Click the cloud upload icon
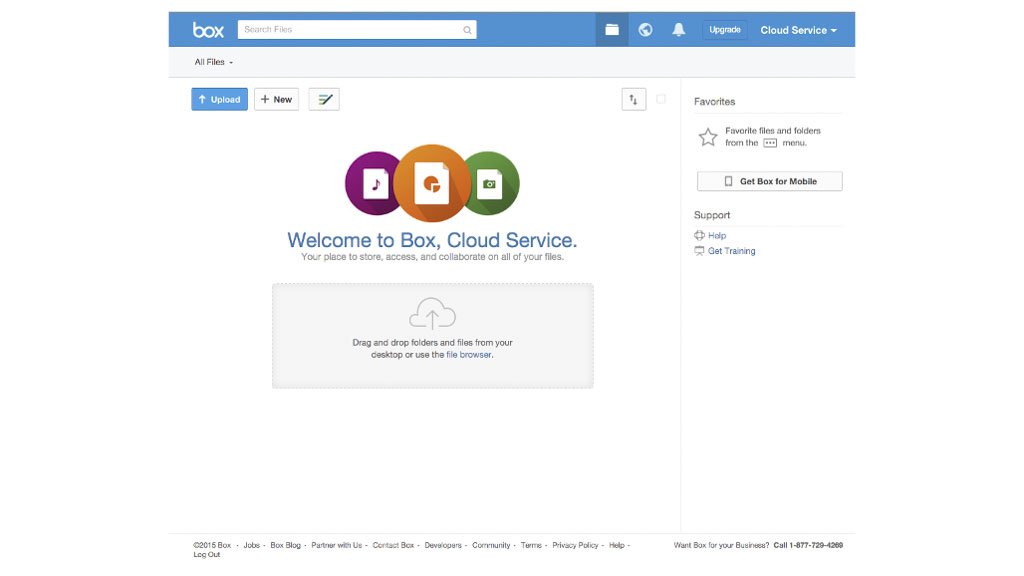 432,315
